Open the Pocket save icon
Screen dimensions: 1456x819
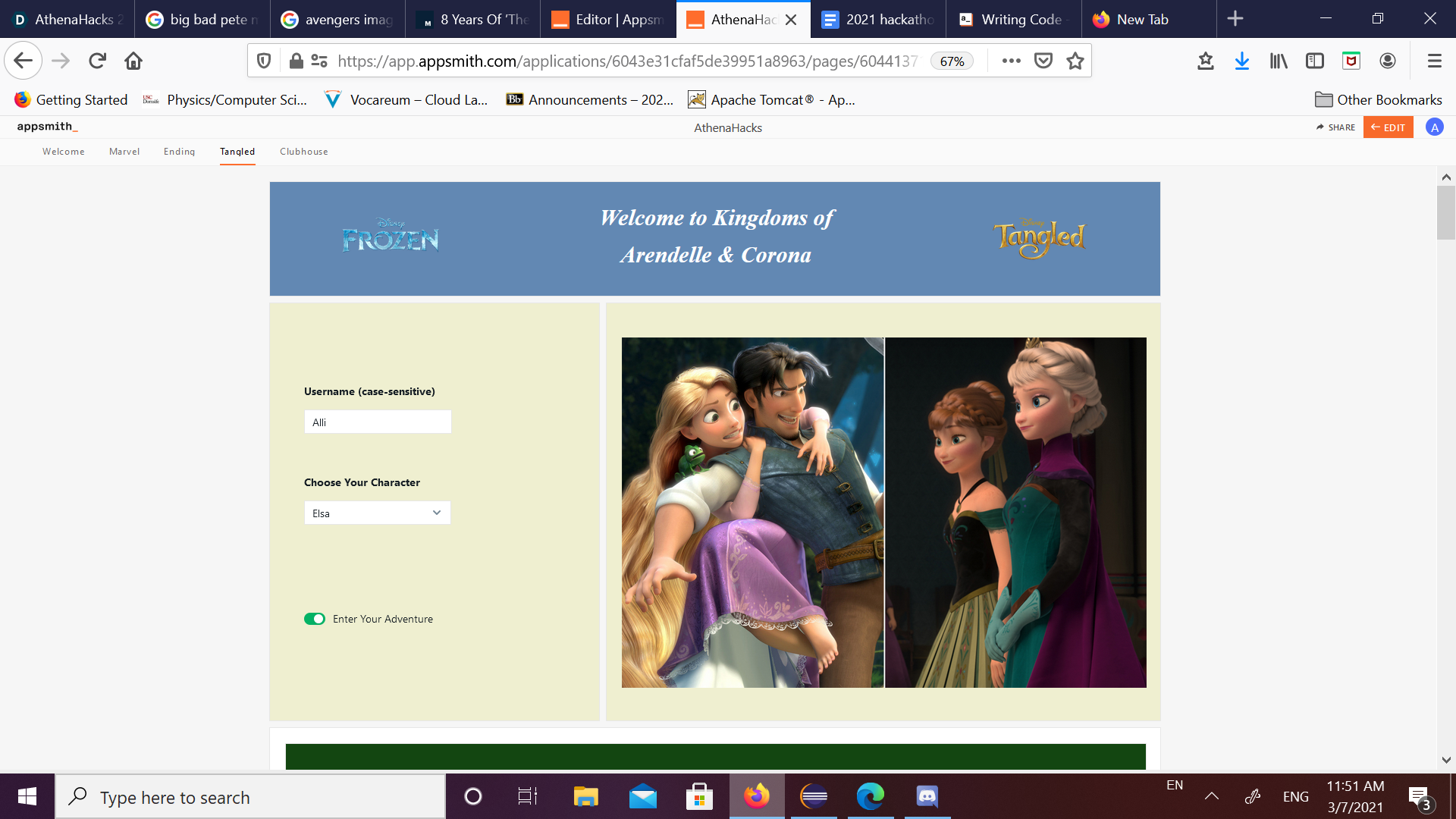coord(1043,61)
